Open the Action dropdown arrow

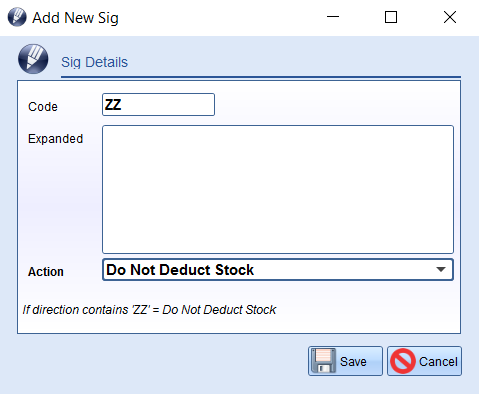(x=441, y=270)
